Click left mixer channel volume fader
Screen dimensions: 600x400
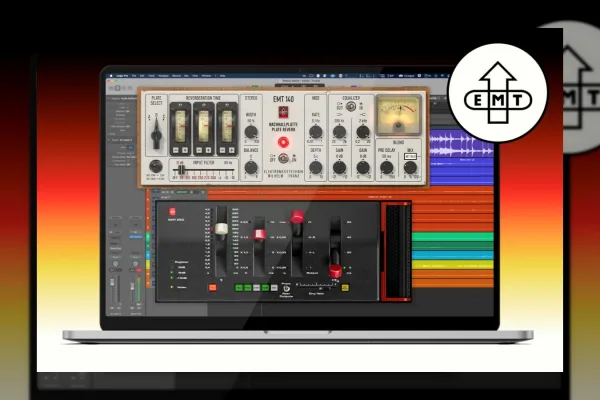(x=112, y=282)
